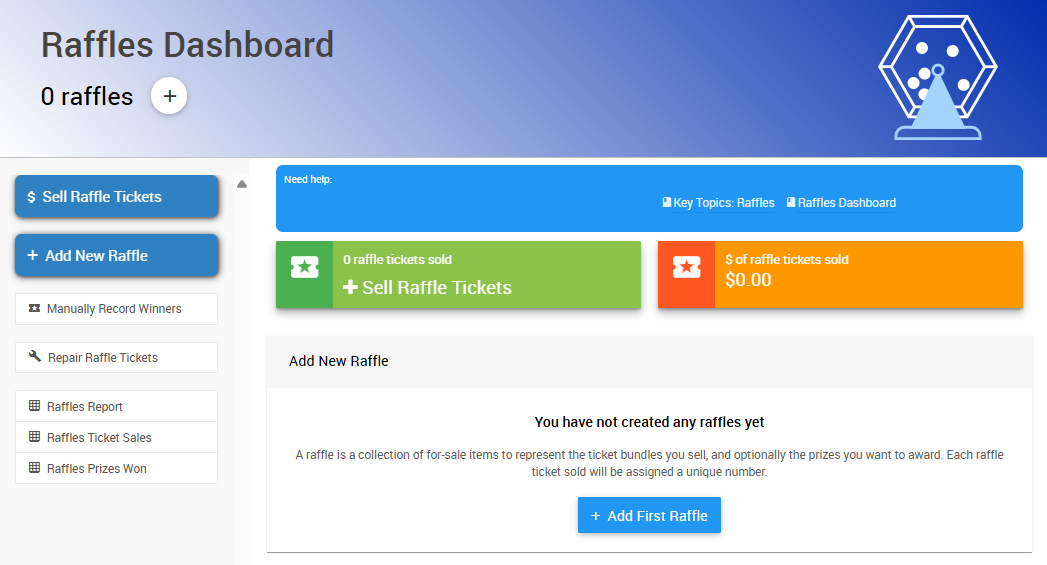Screen dimensions: 1047x565
Task: Click the table icon beside Raffles Prizes Won
Action: click(x=35, y=468)
